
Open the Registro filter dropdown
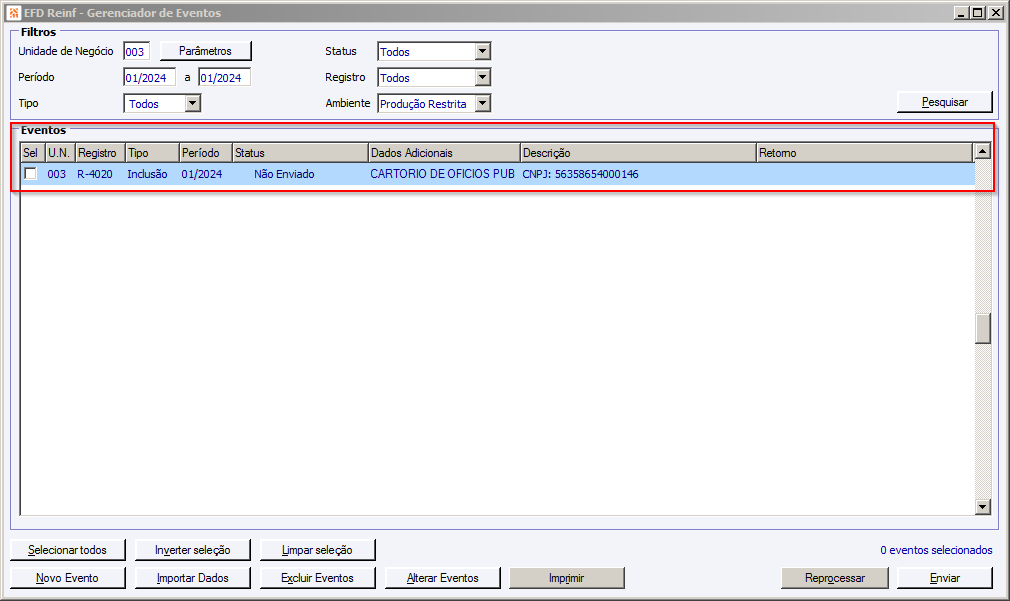pos(482,77)
